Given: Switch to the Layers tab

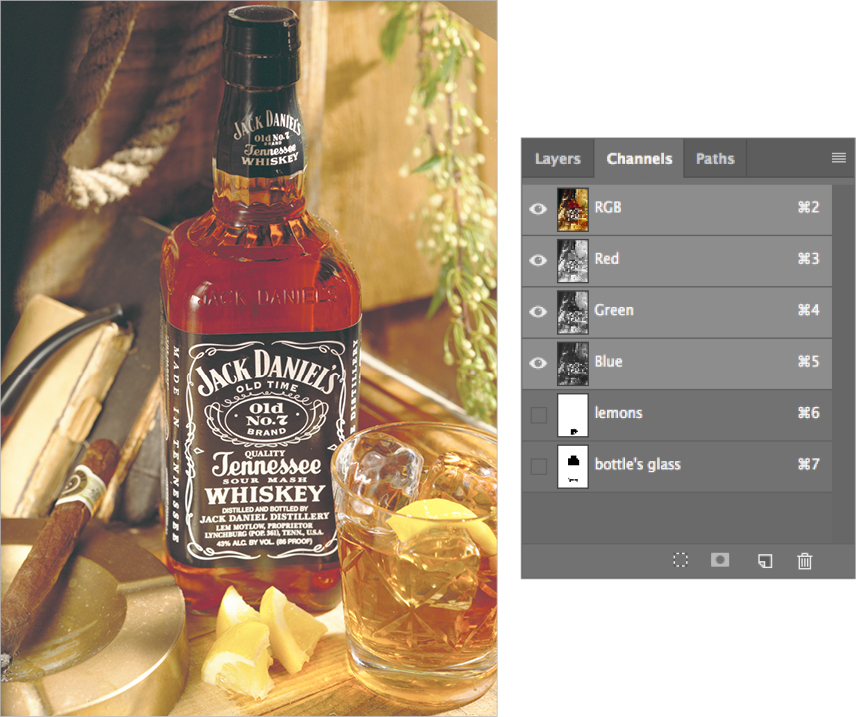Looking at the screenshot, I should point(557,158).
